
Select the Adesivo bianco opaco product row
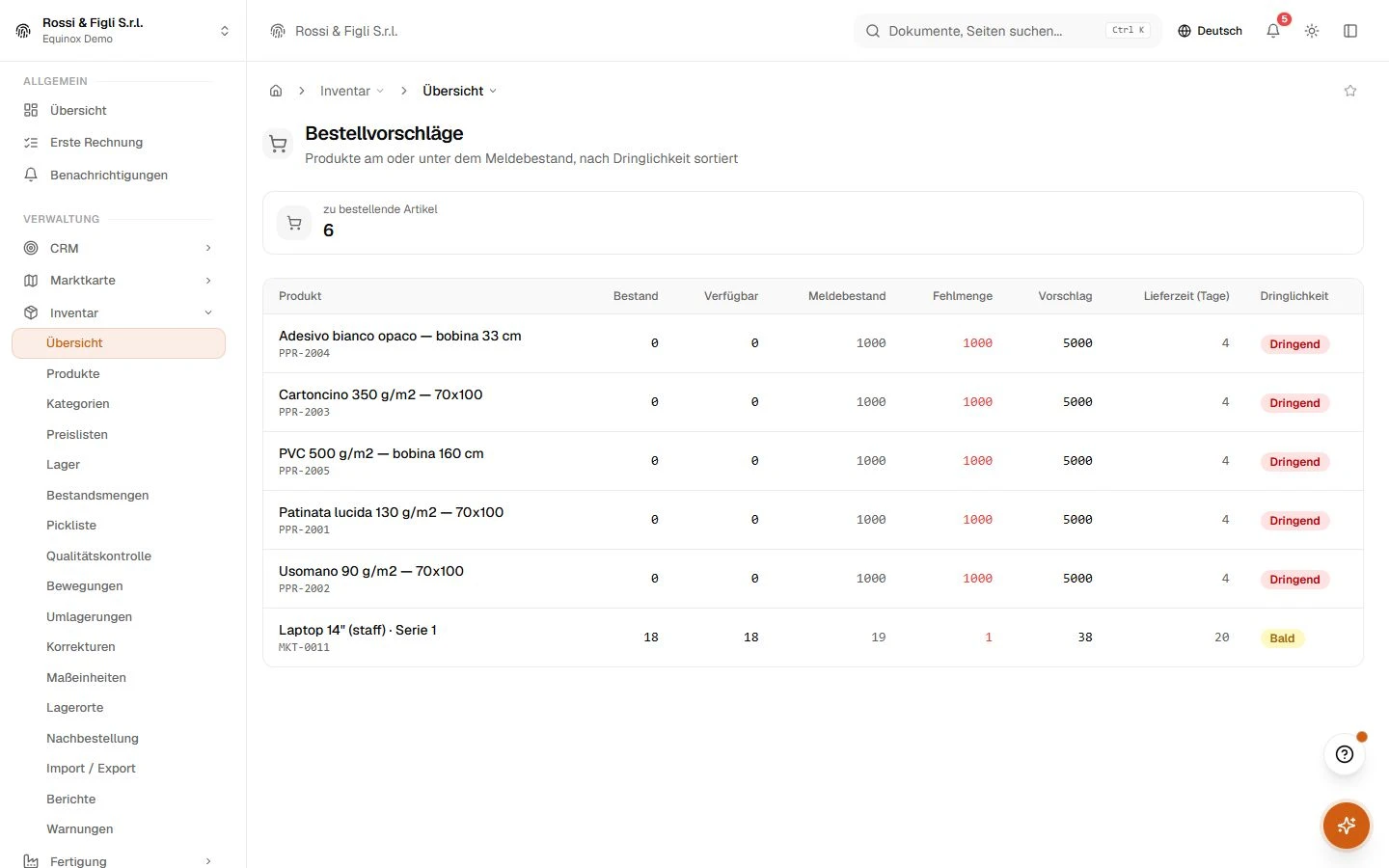tap(813, 343)
